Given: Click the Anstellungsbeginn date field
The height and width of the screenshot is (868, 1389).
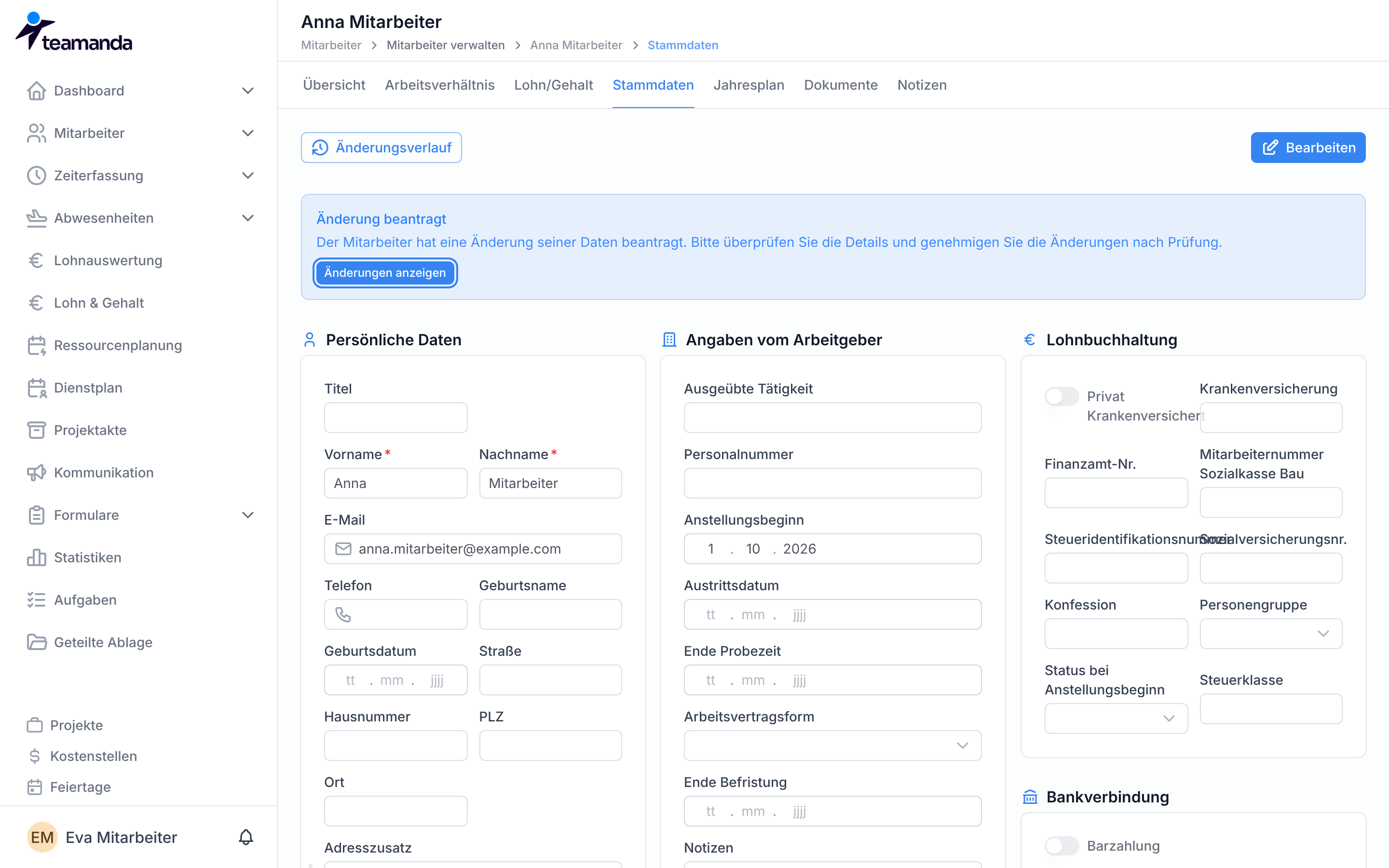Looking at the screenshot, I should click(x=832, y=549).
